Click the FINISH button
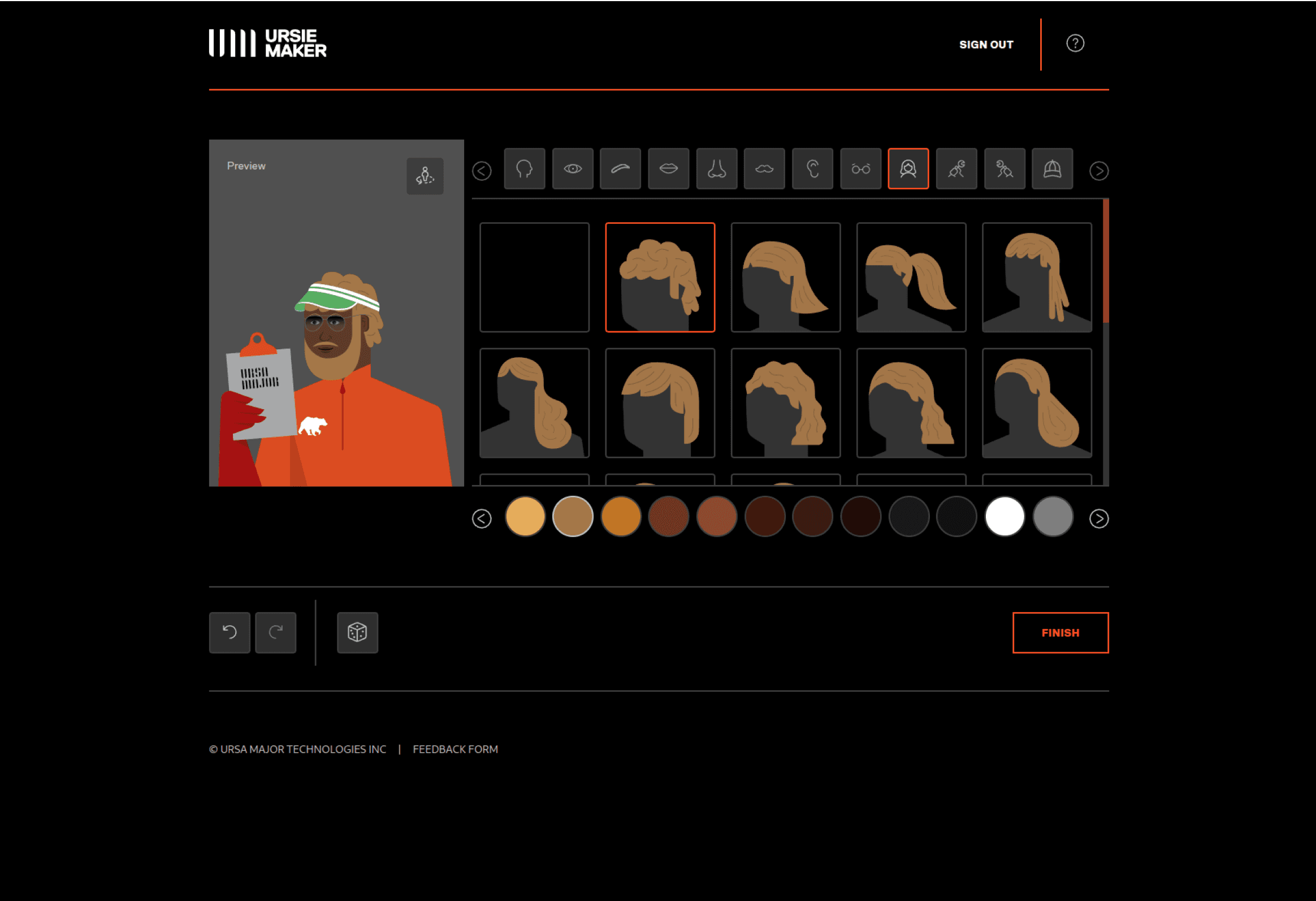This screenshot has width=1316, height=901. tap(1060, 633)
